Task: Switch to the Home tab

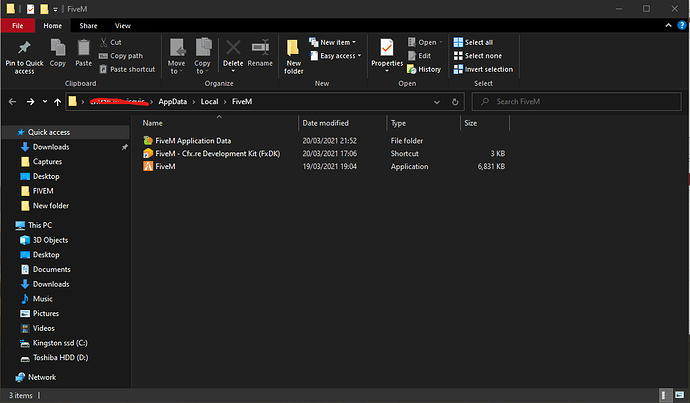Action: point(52,26)
